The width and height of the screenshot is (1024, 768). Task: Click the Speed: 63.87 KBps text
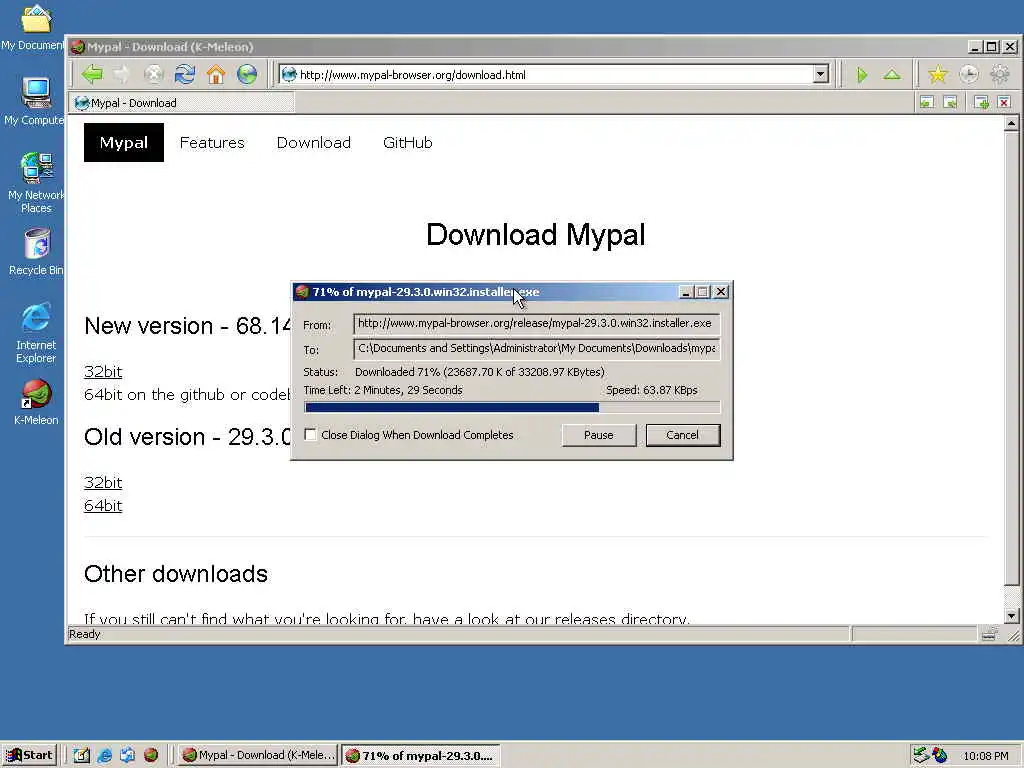pos(652,390)
